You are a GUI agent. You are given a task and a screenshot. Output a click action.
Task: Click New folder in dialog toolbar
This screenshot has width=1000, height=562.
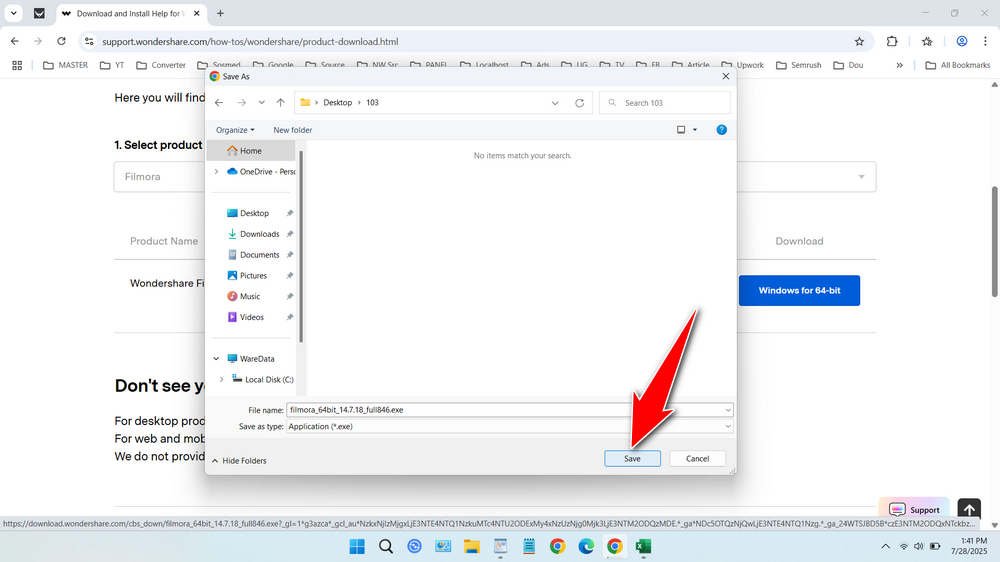point(293,129)
